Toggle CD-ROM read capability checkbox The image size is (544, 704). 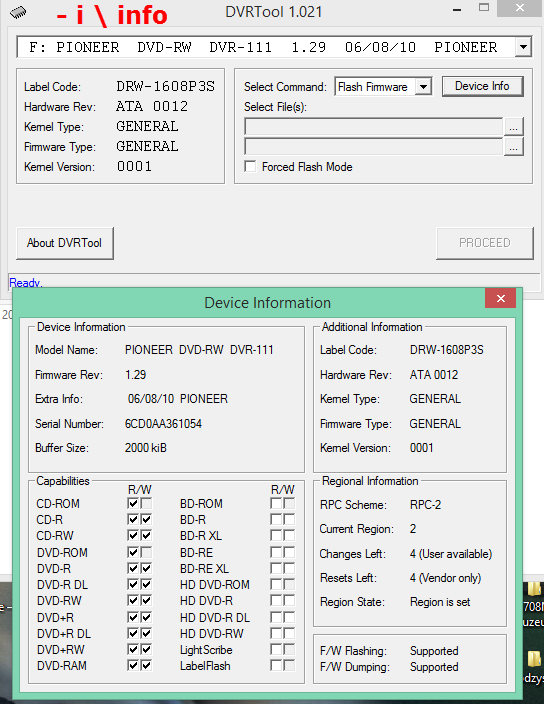pyautogui.click(x=133, y=503)
